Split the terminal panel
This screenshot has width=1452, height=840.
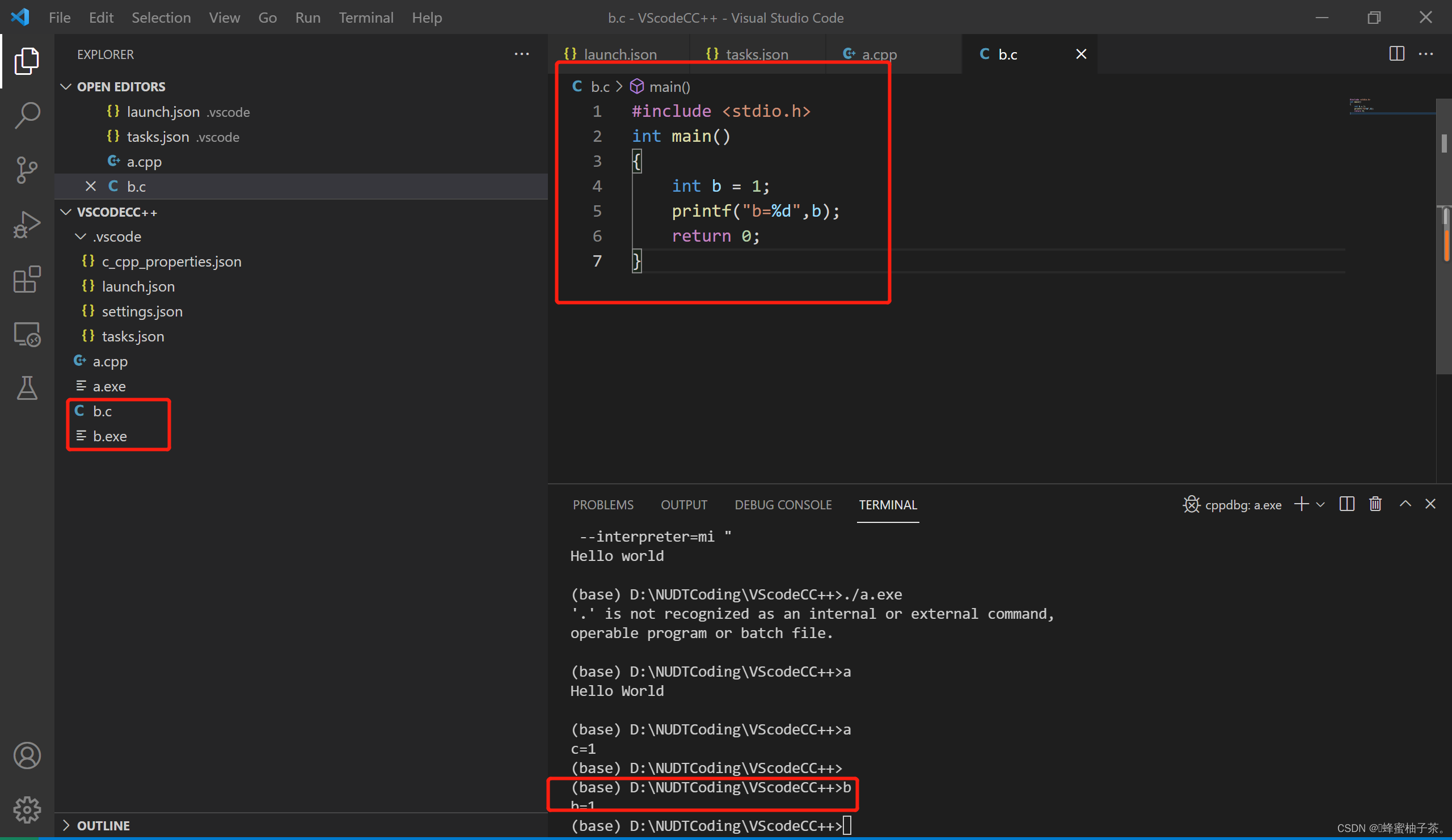[x=1347, y=504]
